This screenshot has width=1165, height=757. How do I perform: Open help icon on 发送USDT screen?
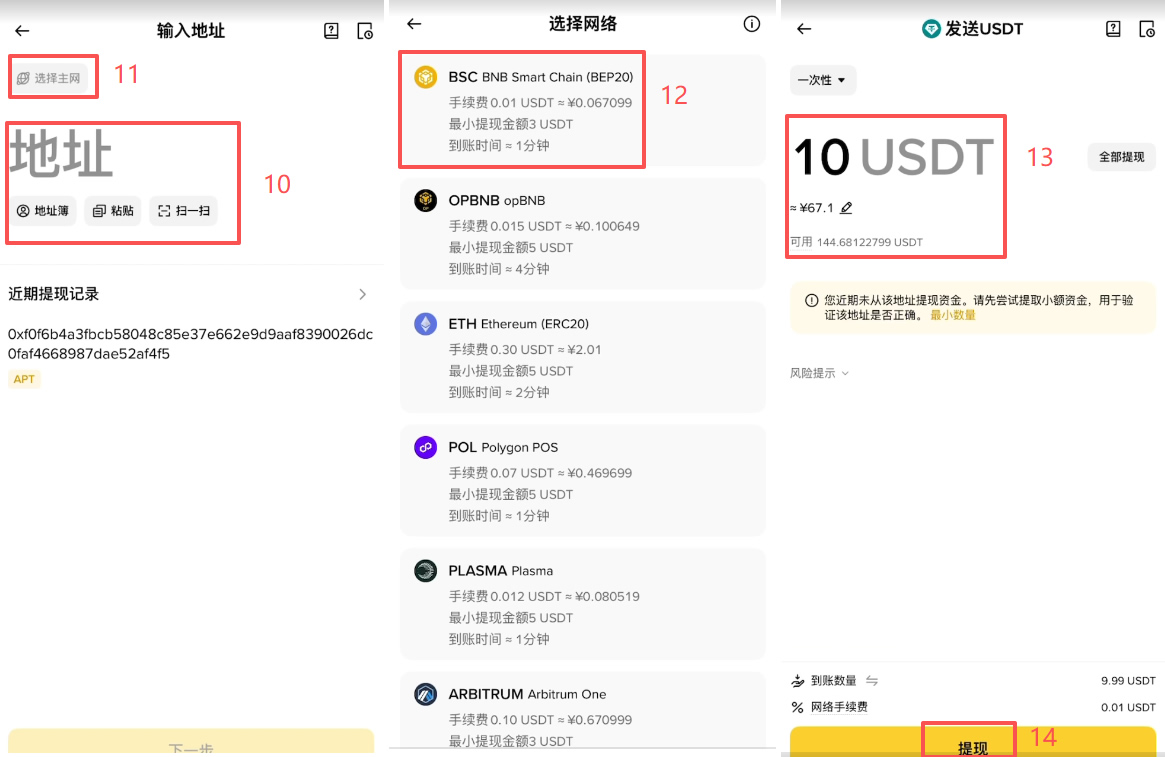click(1113, 29)
